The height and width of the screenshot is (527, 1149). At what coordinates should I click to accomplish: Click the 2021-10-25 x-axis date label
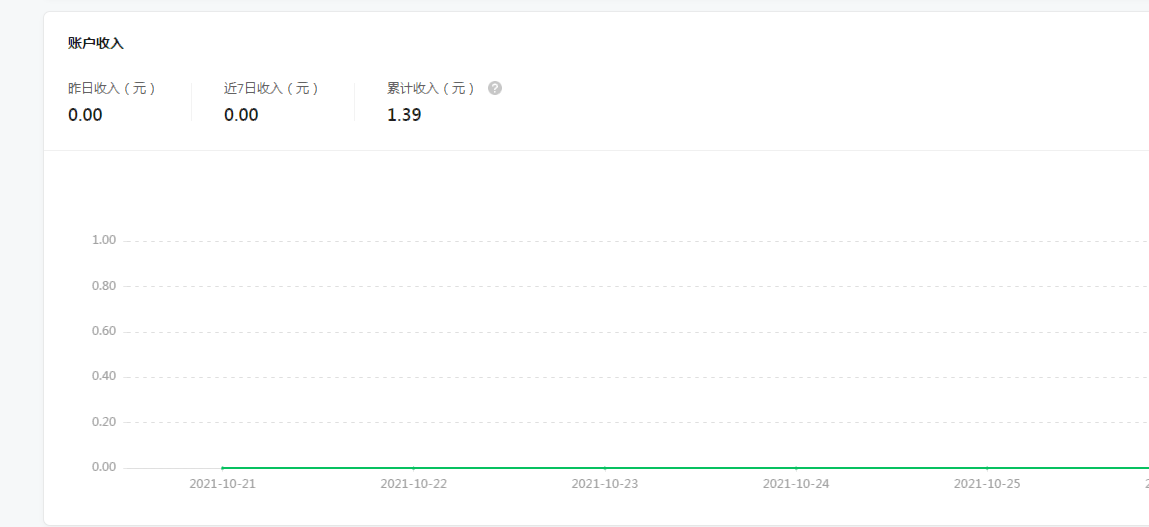click(x=987, y=484)
